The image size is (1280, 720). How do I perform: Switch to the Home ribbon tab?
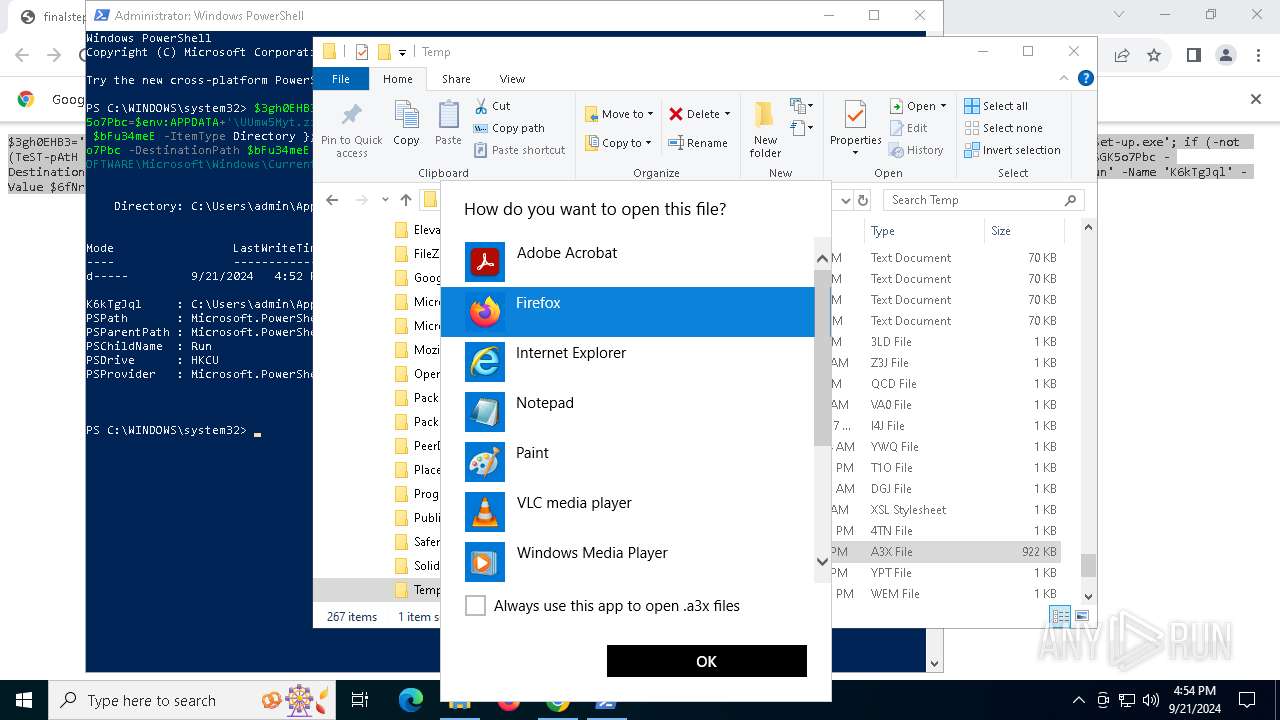(397, 79)
